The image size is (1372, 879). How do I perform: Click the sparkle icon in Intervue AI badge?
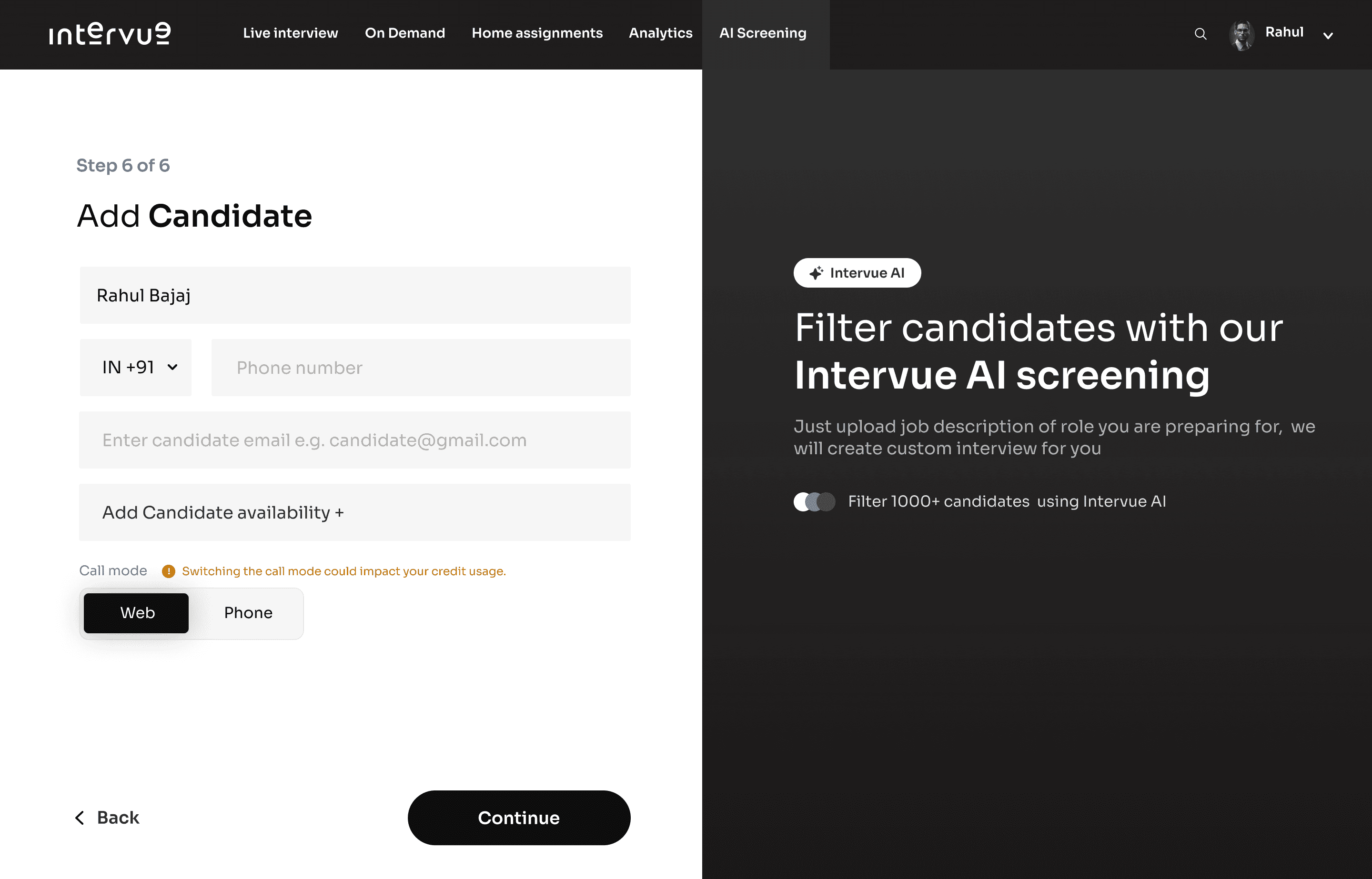816,273
